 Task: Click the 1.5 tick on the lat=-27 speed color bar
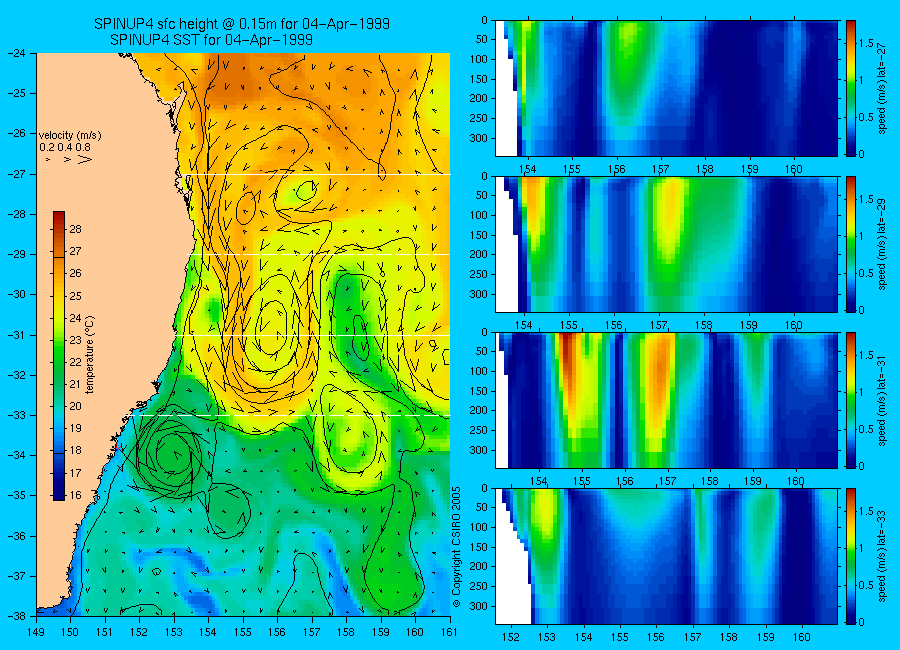[866, 43]
